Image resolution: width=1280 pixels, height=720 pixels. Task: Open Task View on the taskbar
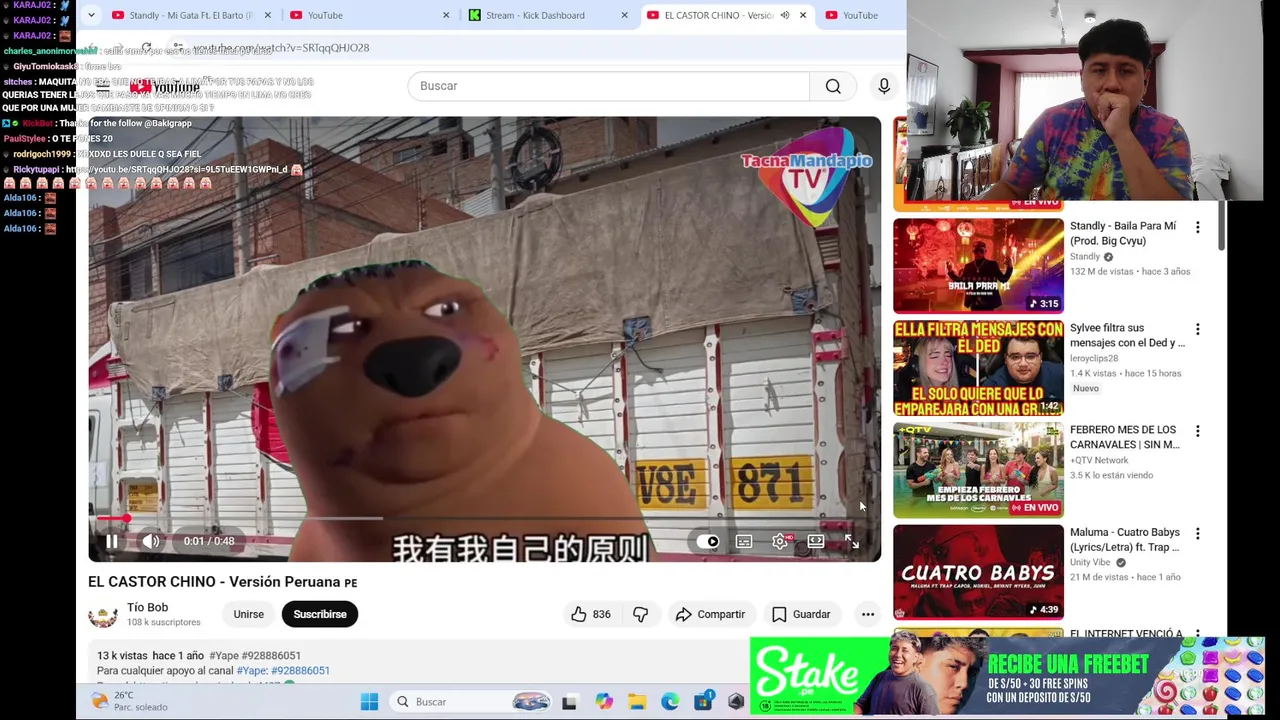point(569,702)
